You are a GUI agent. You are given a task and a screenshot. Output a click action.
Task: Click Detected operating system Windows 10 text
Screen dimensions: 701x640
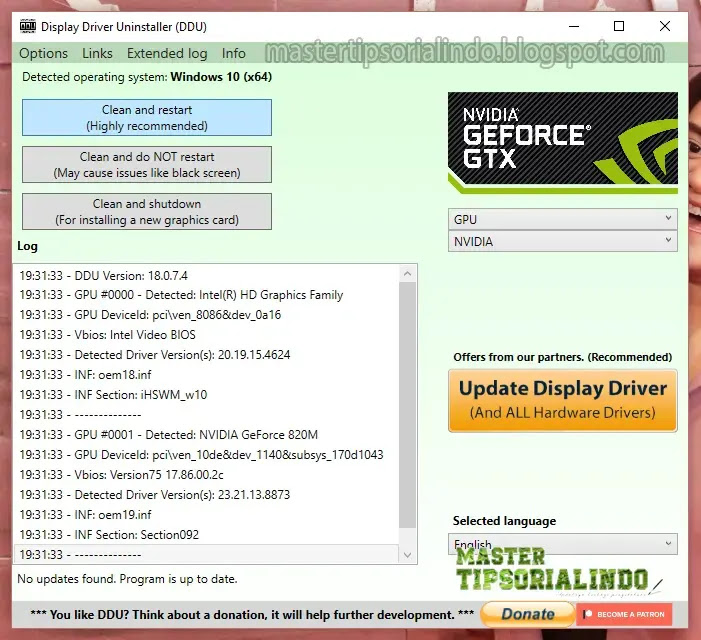(x=147, y=77)
